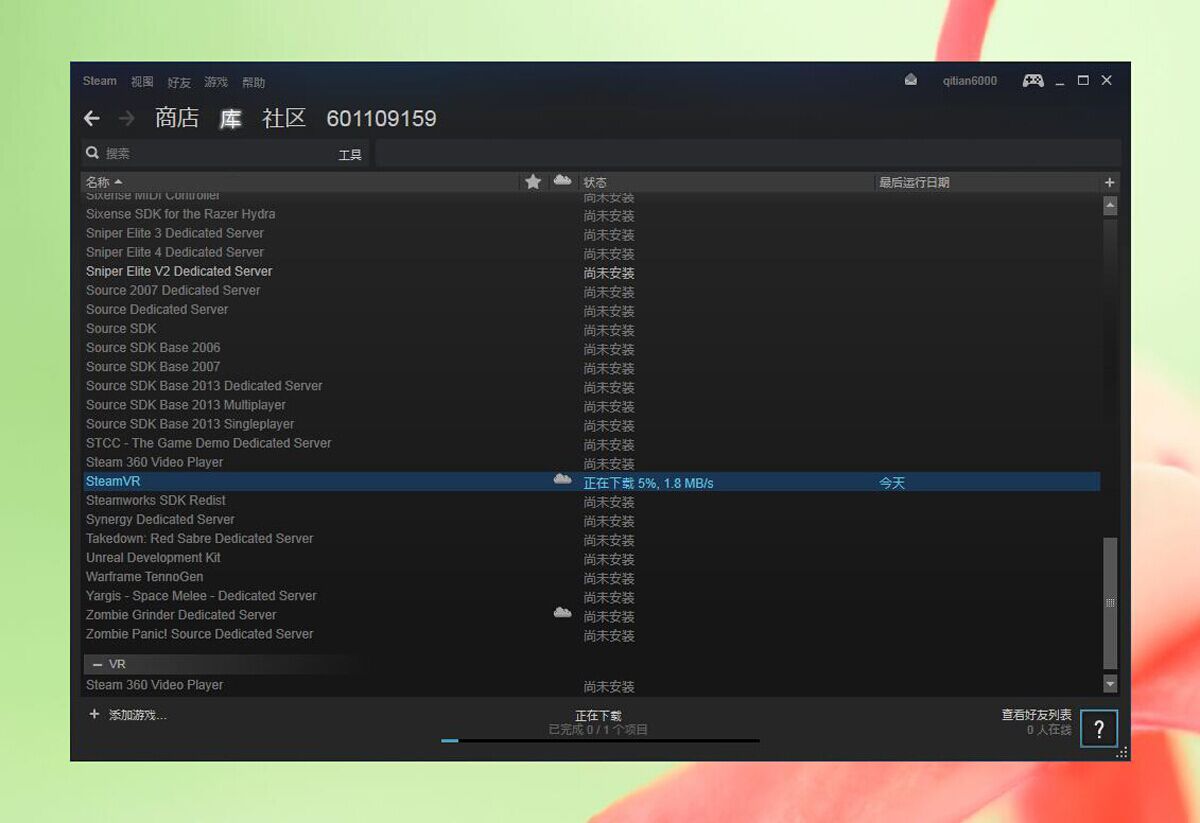Switch to the 商店 tab

tap(177, 118)
